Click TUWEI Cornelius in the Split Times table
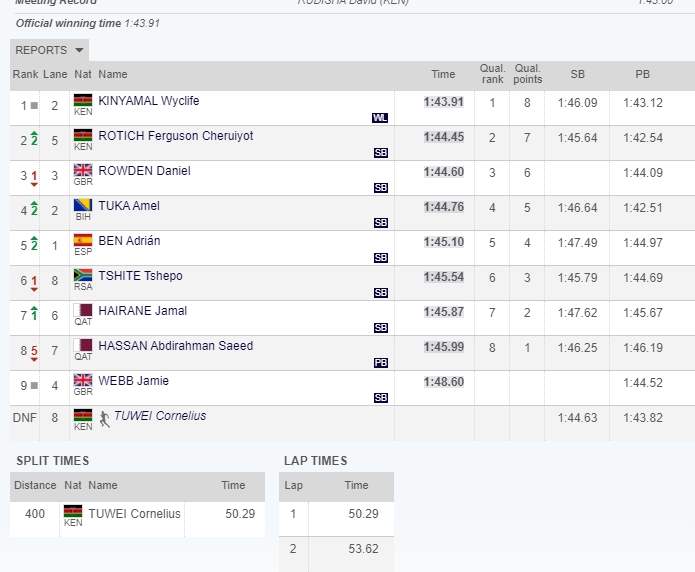 pos(134,514)
